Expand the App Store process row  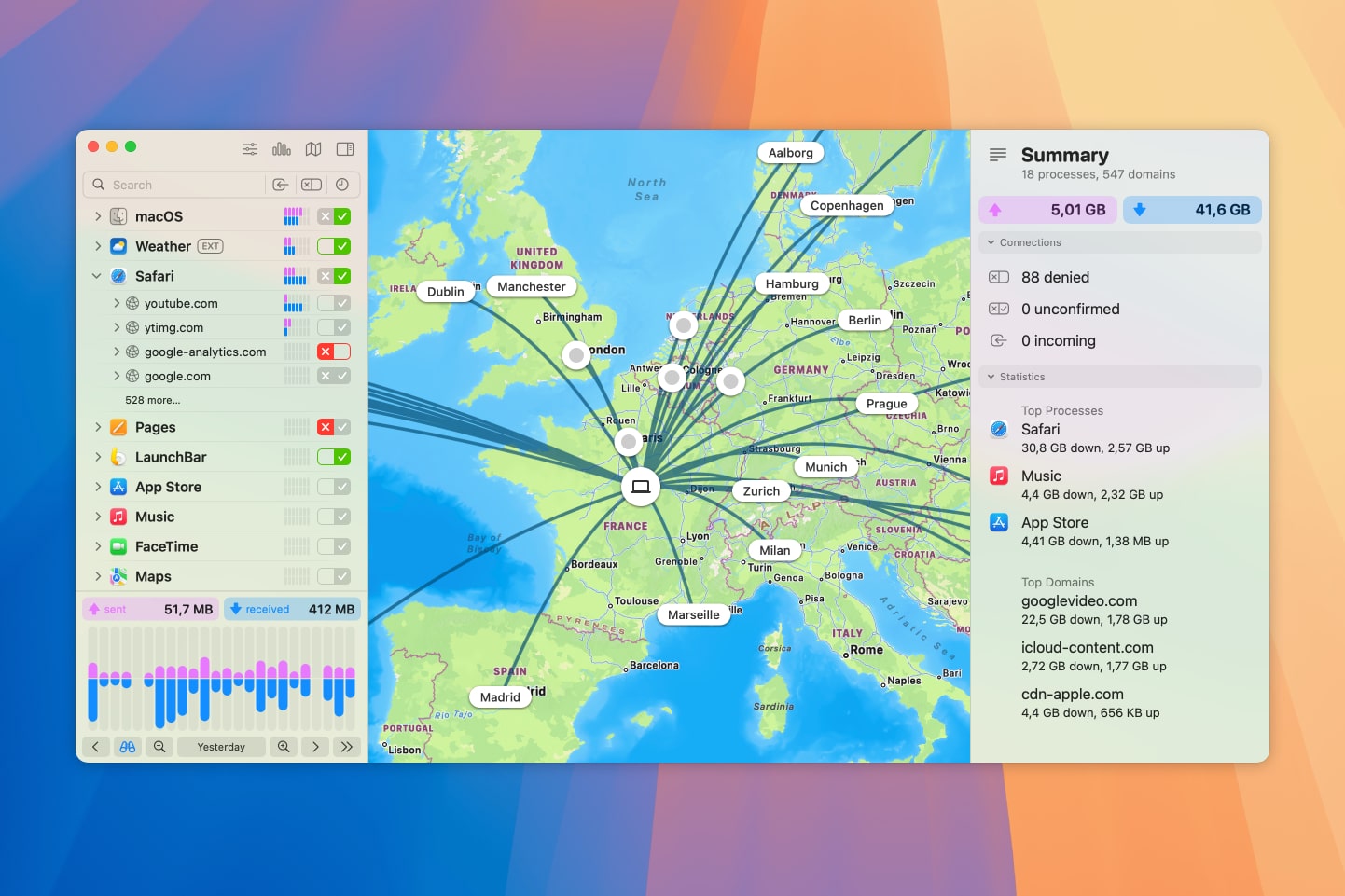97,487
